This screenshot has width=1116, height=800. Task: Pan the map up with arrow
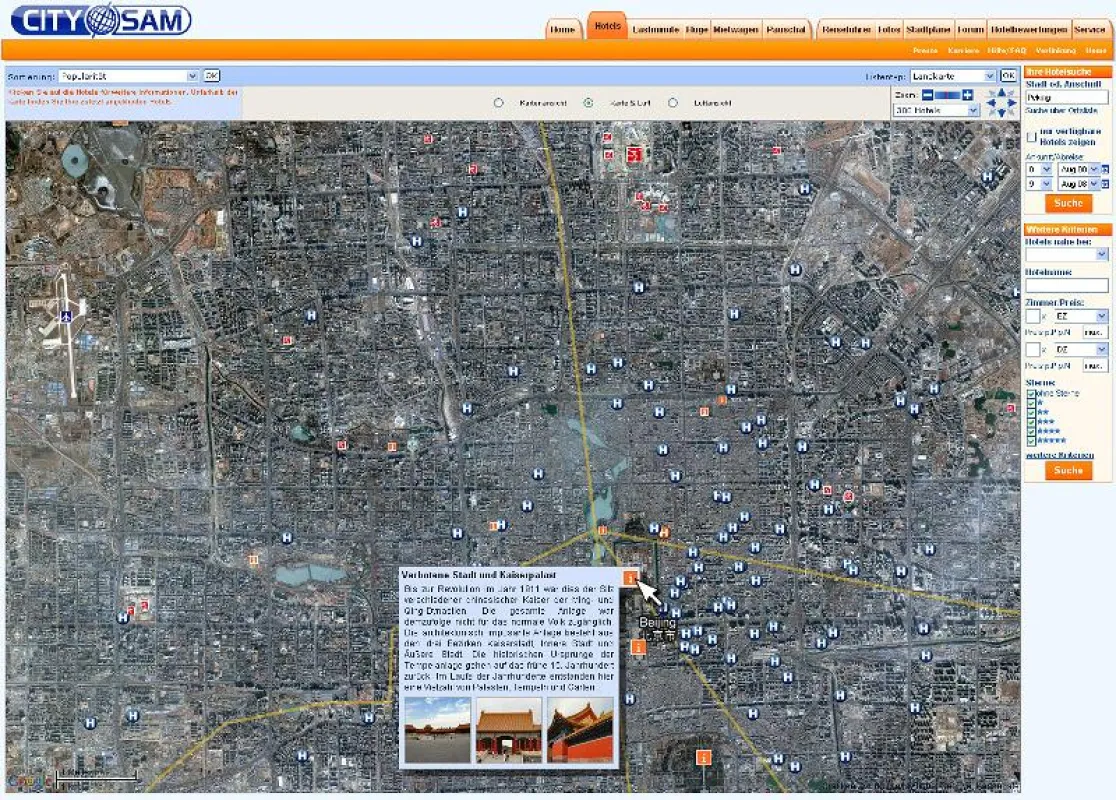tap(1002, 93)
